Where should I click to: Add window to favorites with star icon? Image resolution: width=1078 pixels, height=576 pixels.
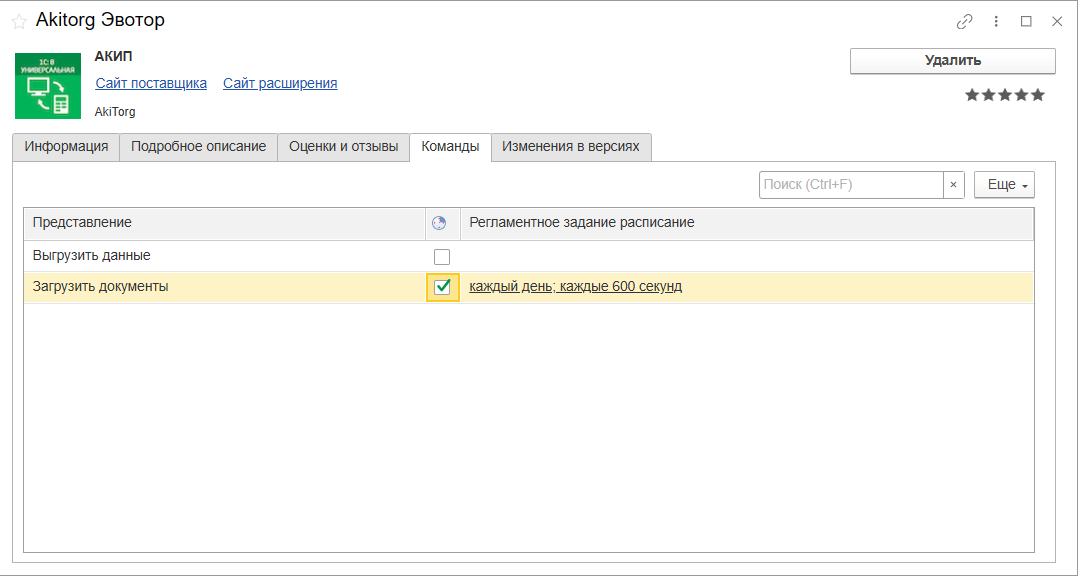[x=19, y=21]
